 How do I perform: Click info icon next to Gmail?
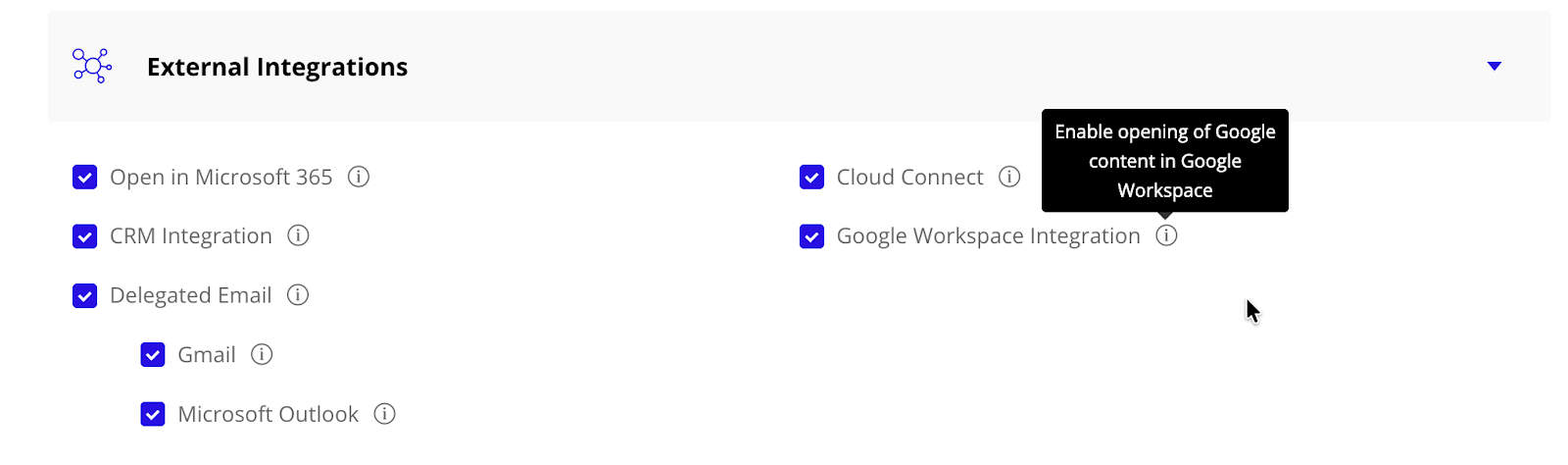coord(262,355)
